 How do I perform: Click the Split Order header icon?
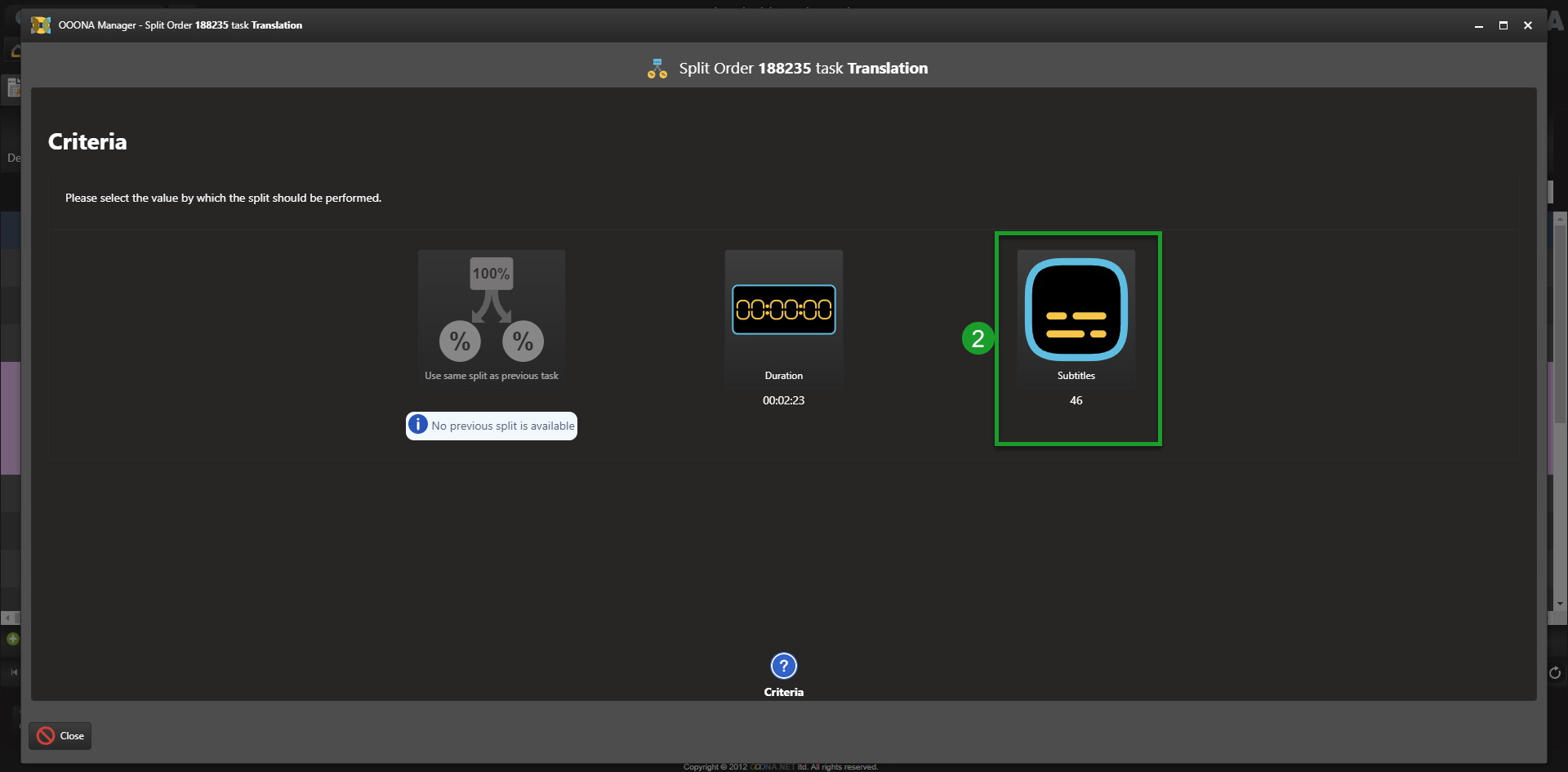click(657, 69)
